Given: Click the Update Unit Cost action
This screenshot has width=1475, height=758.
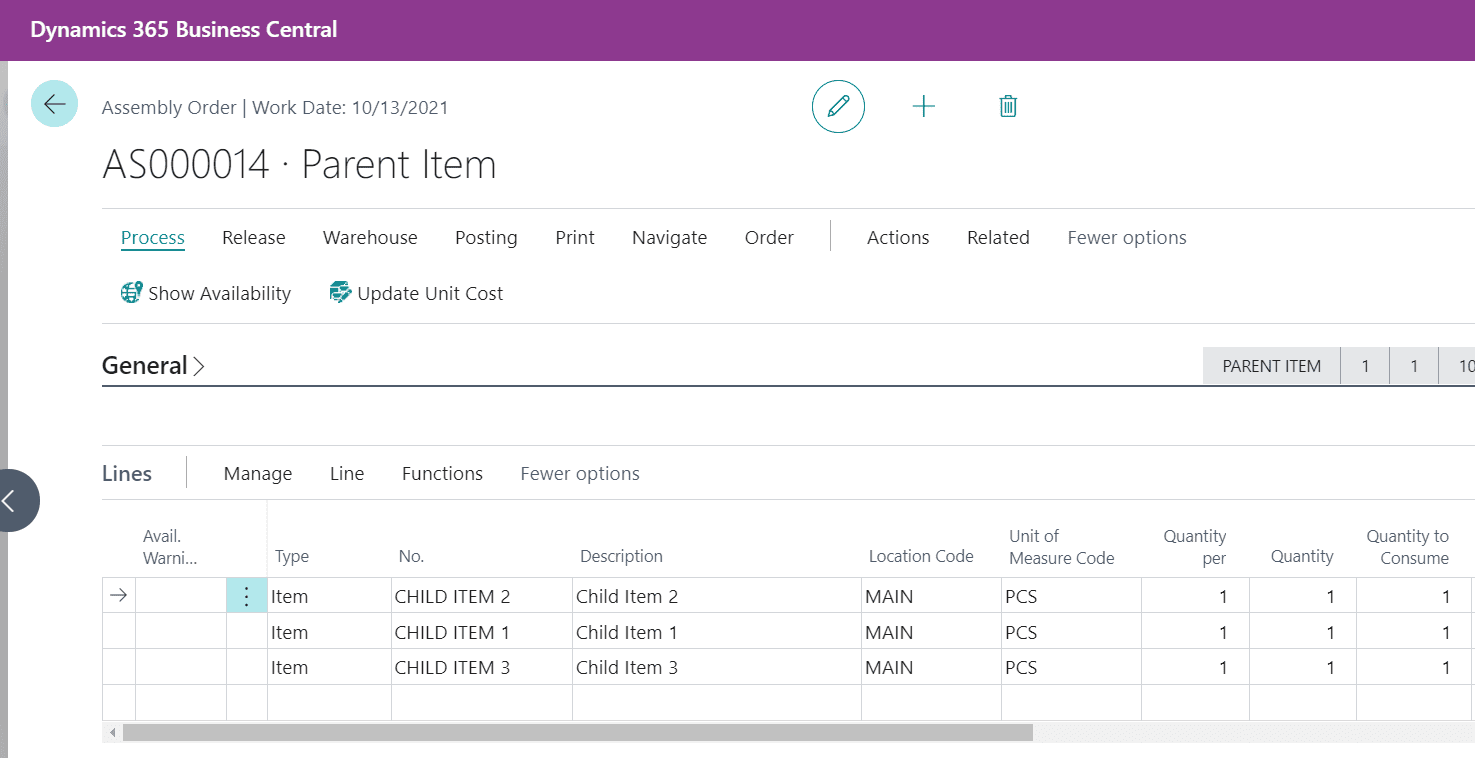Looking at the screenshot, I should [417, 293].
